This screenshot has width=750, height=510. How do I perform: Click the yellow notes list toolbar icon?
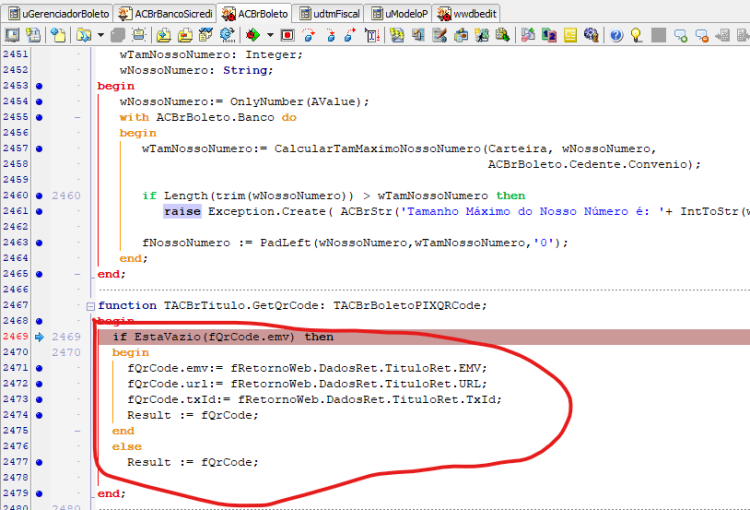pos(570,35)
